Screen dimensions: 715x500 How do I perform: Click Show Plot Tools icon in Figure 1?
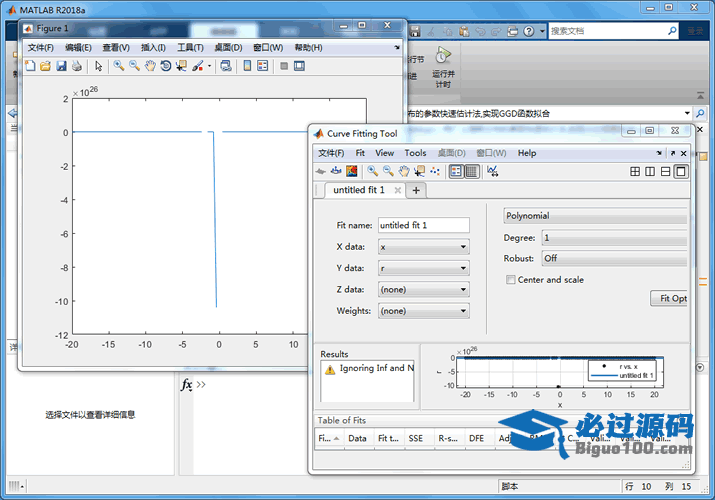click(x=299, y=66)
